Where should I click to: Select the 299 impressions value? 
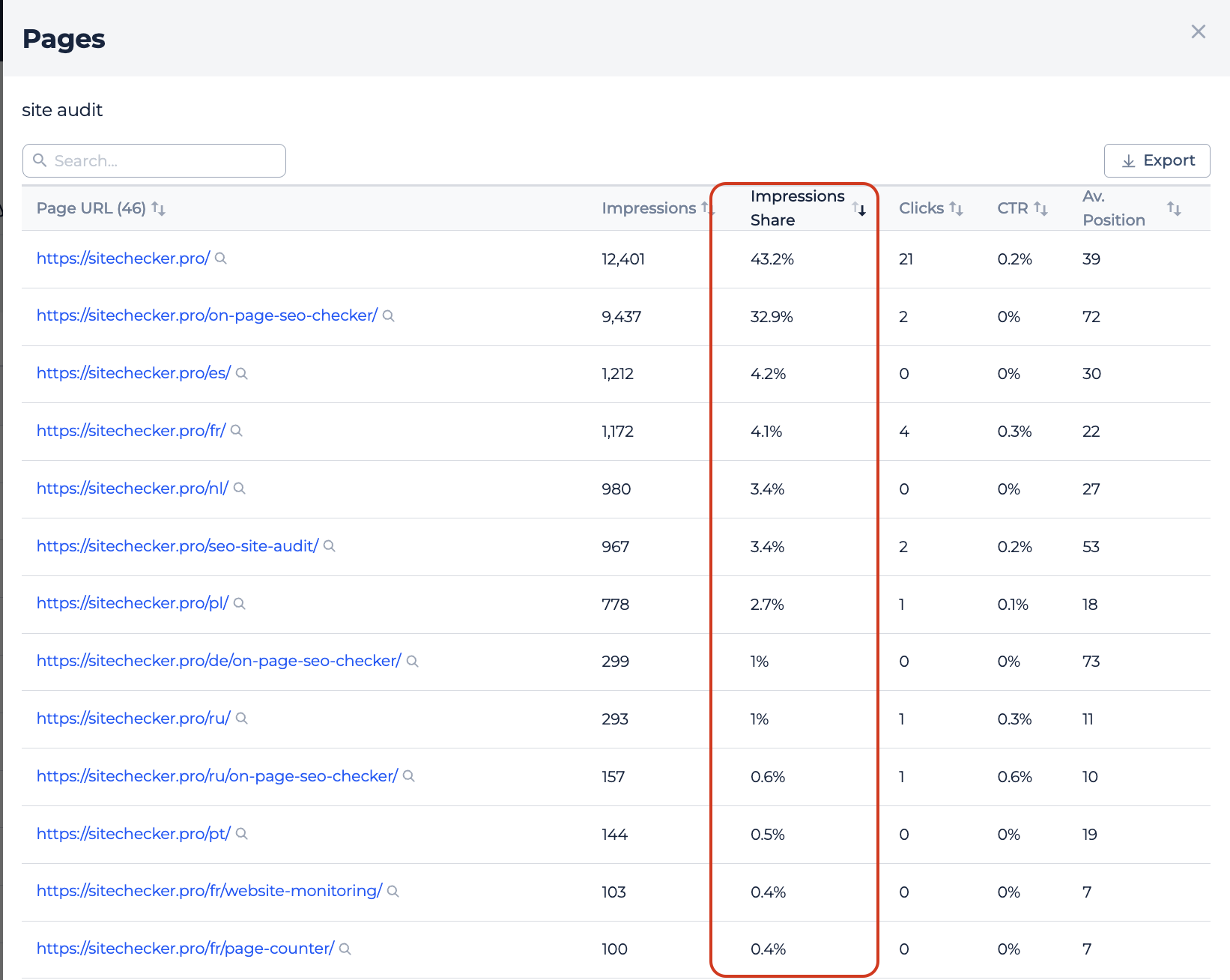pos(616,662)
